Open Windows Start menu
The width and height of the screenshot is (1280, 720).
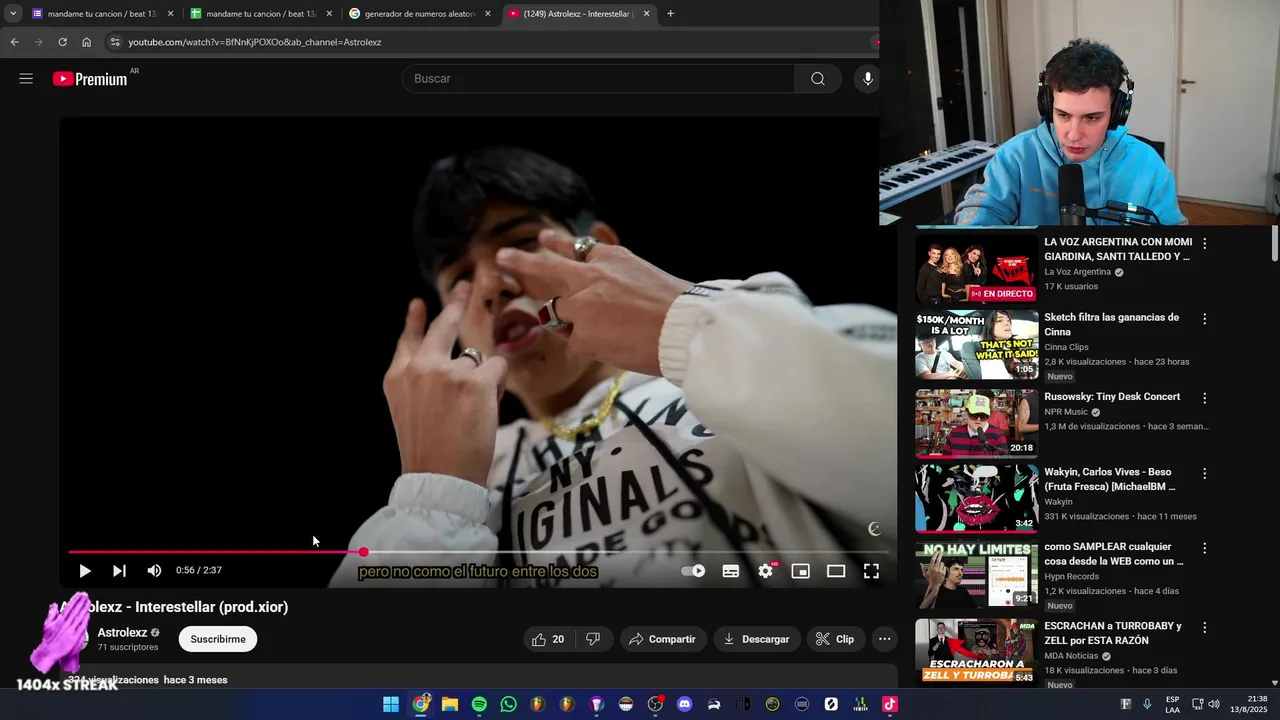pyautogui.click(x=391, y=704)
